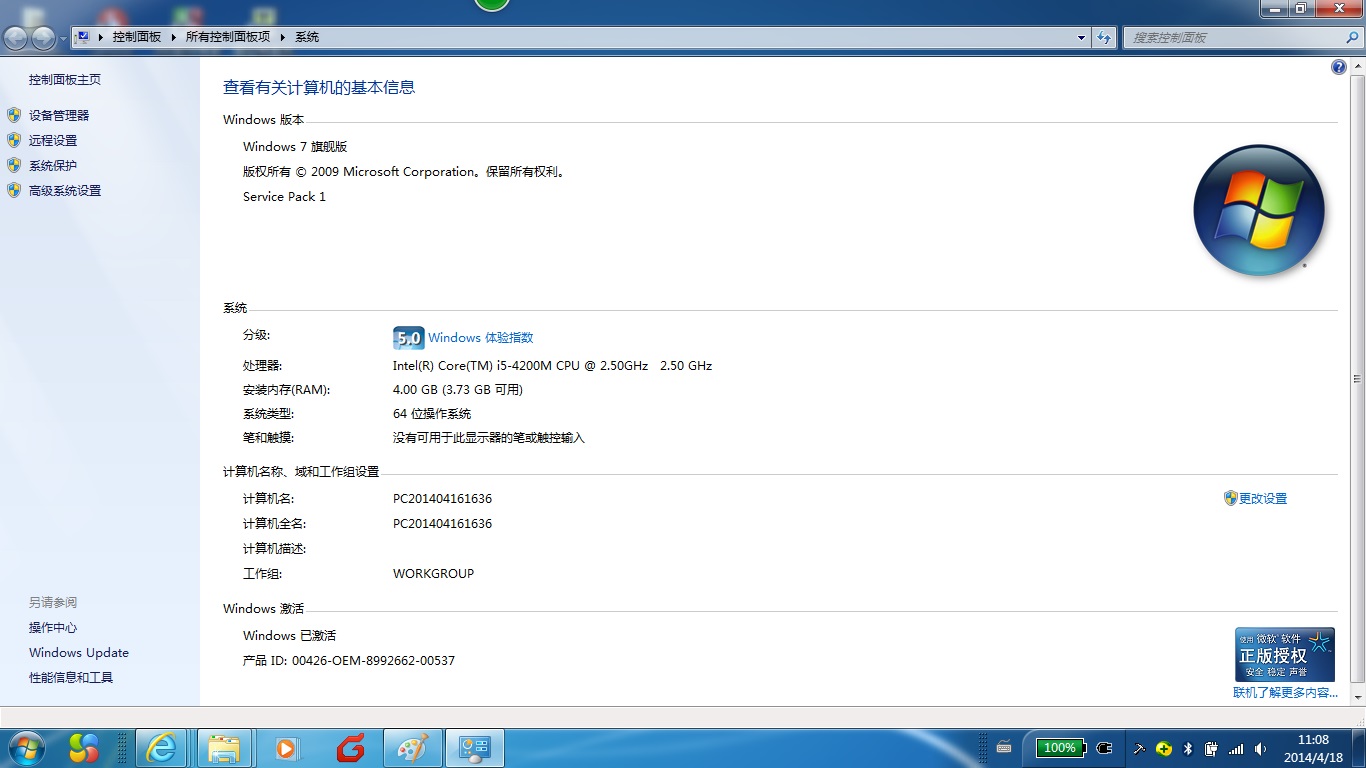The image size is (1366, 768).
Task: Click the Change settings (更改设置) shield link
Action: (1263, 498)
